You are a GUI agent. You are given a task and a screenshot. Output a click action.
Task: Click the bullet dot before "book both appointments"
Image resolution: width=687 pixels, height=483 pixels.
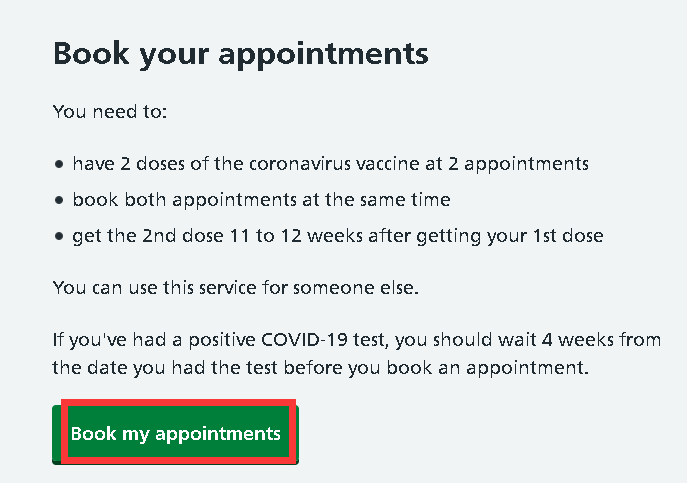pos(59,200)
